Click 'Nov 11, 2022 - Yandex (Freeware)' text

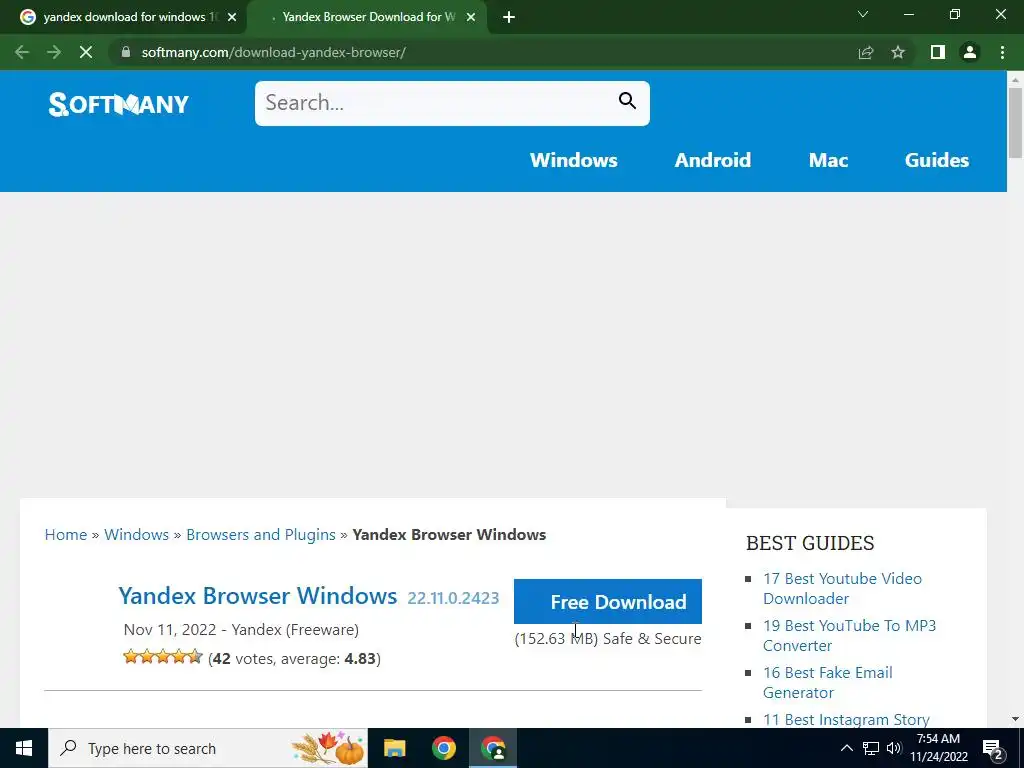click(241, 630)
